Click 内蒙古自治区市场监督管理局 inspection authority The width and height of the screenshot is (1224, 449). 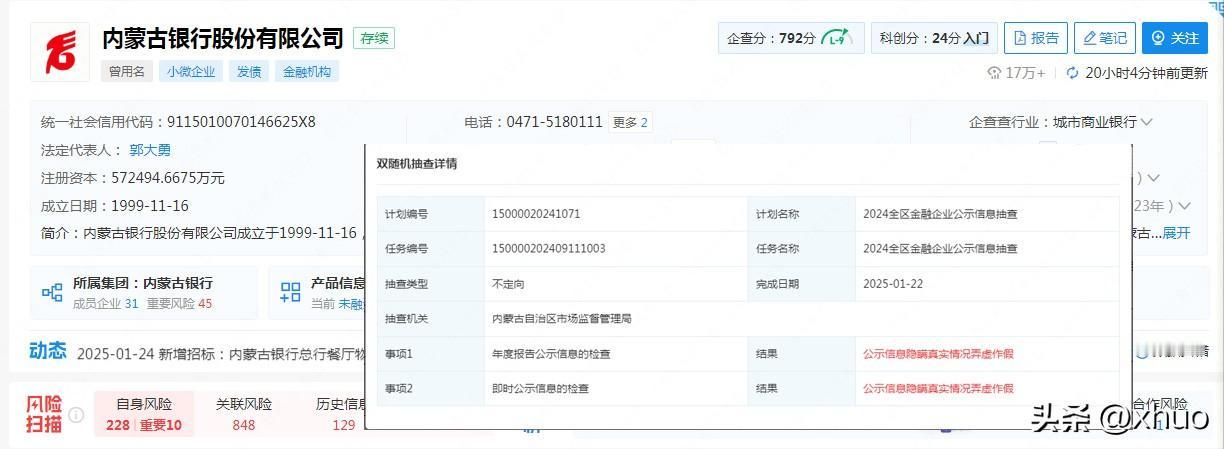tap(561, 319)
